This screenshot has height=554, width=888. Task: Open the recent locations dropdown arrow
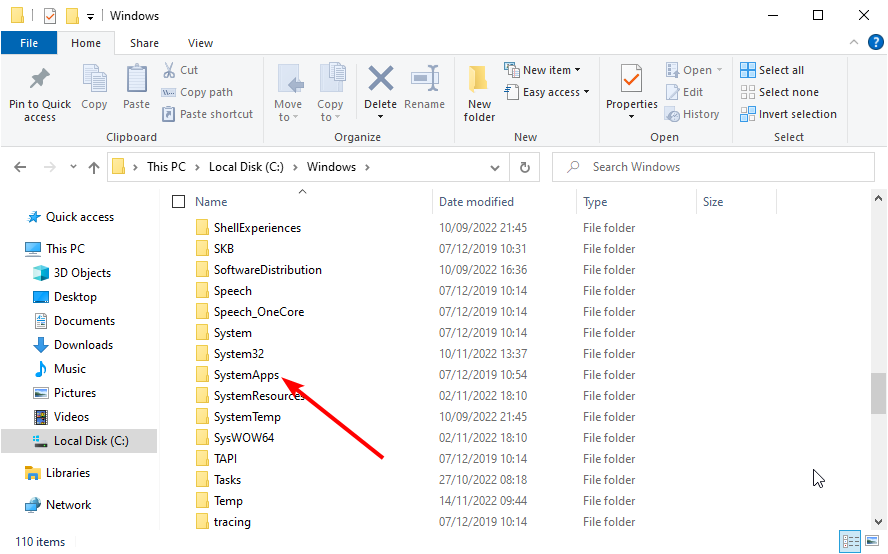(73, 167)
